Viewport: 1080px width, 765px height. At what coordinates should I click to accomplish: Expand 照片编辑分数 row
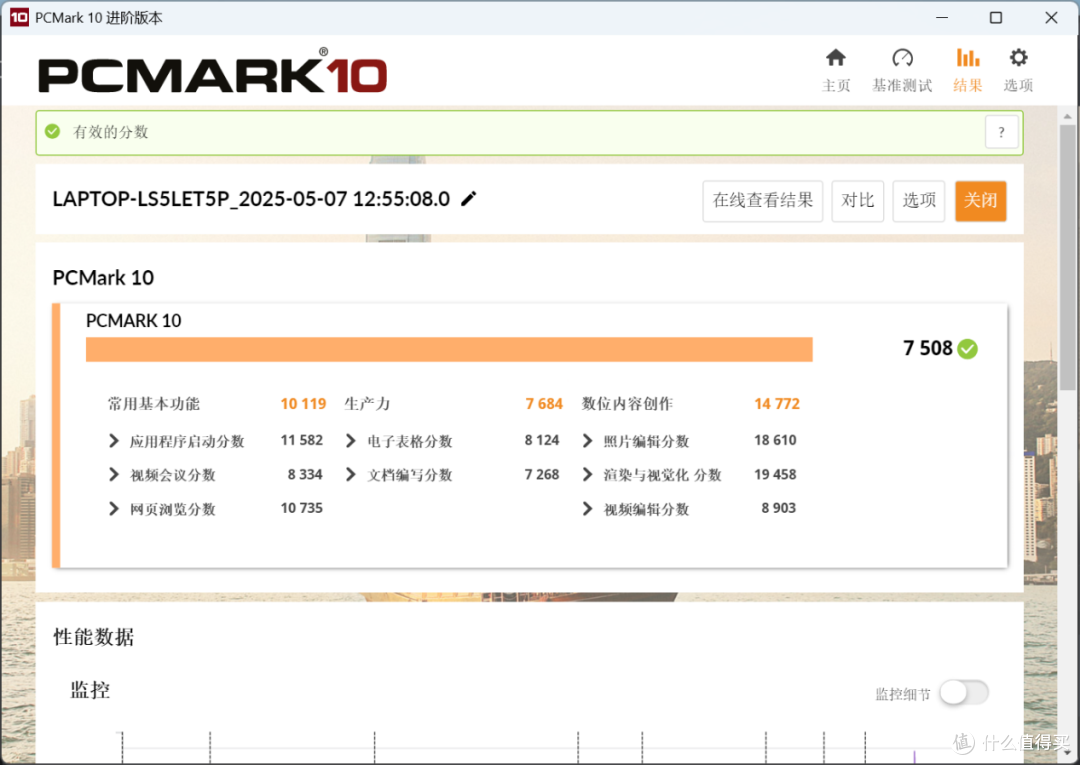588,441
